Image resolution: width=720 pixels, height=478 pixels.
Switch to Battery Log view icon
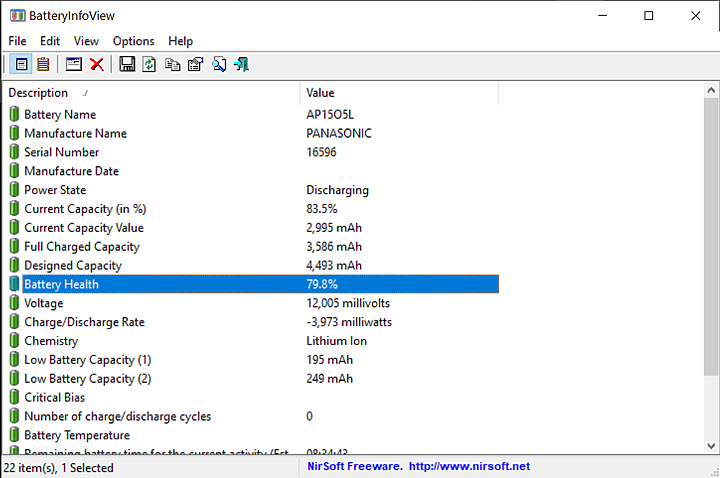[43, 64]
